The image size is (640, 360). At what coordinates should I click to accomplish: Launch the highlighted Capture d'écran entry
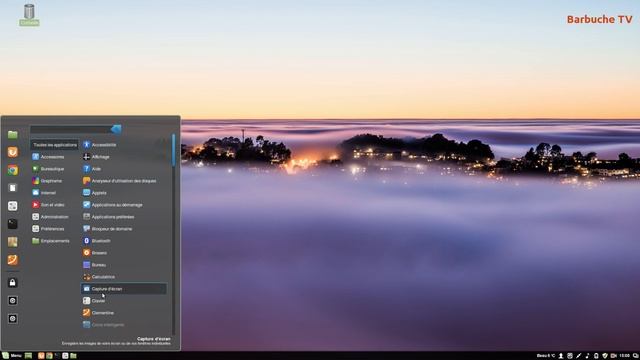[x=124, y=289]
